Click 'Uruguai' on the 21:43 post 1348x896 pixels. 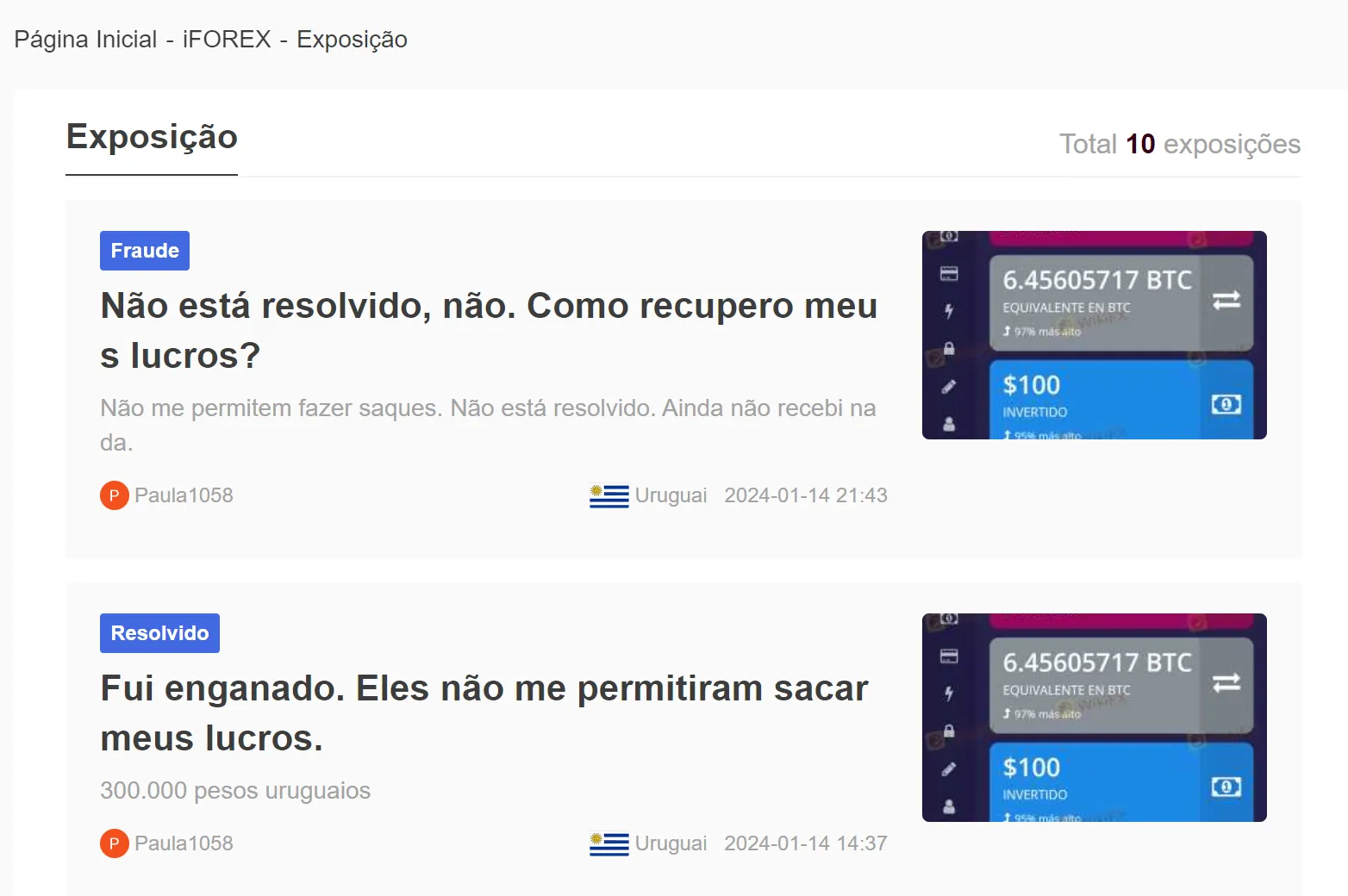(671, 495)
